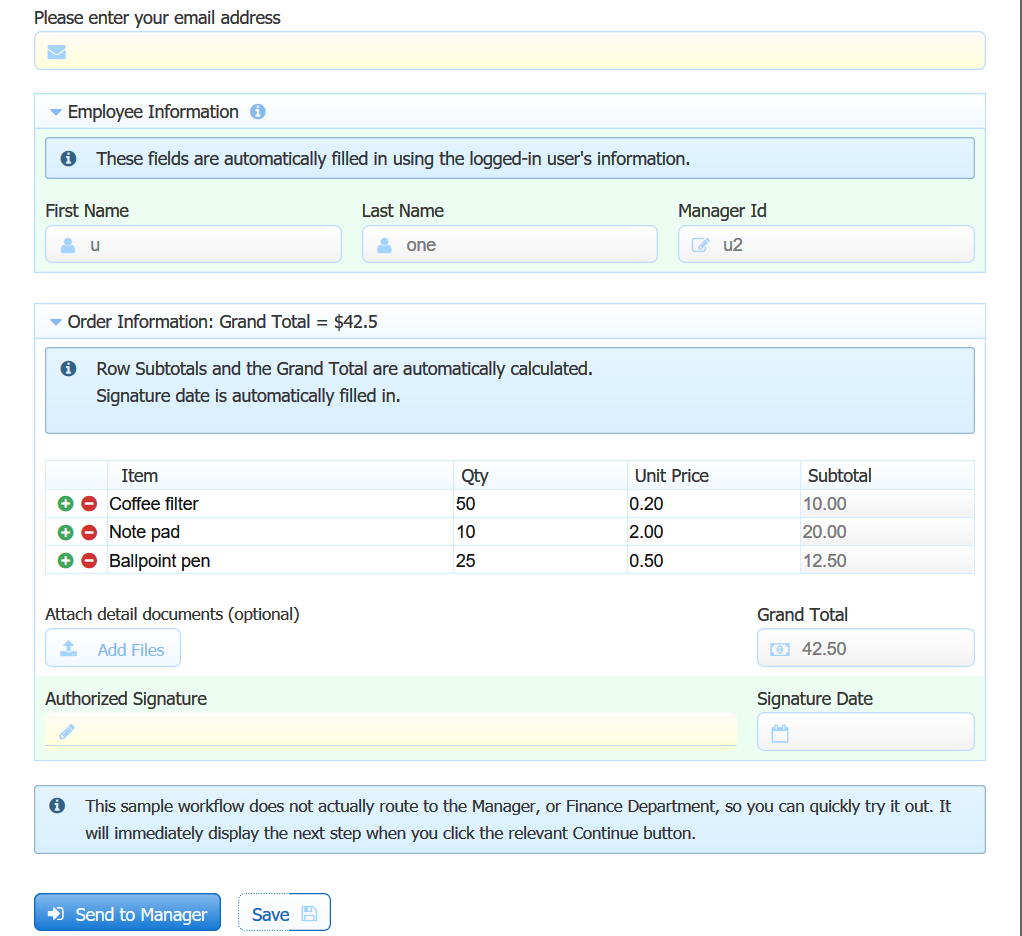The image size is (1022, 936).
Task: Click the calendar icon in Signature Date
Action: click(780, 733)
